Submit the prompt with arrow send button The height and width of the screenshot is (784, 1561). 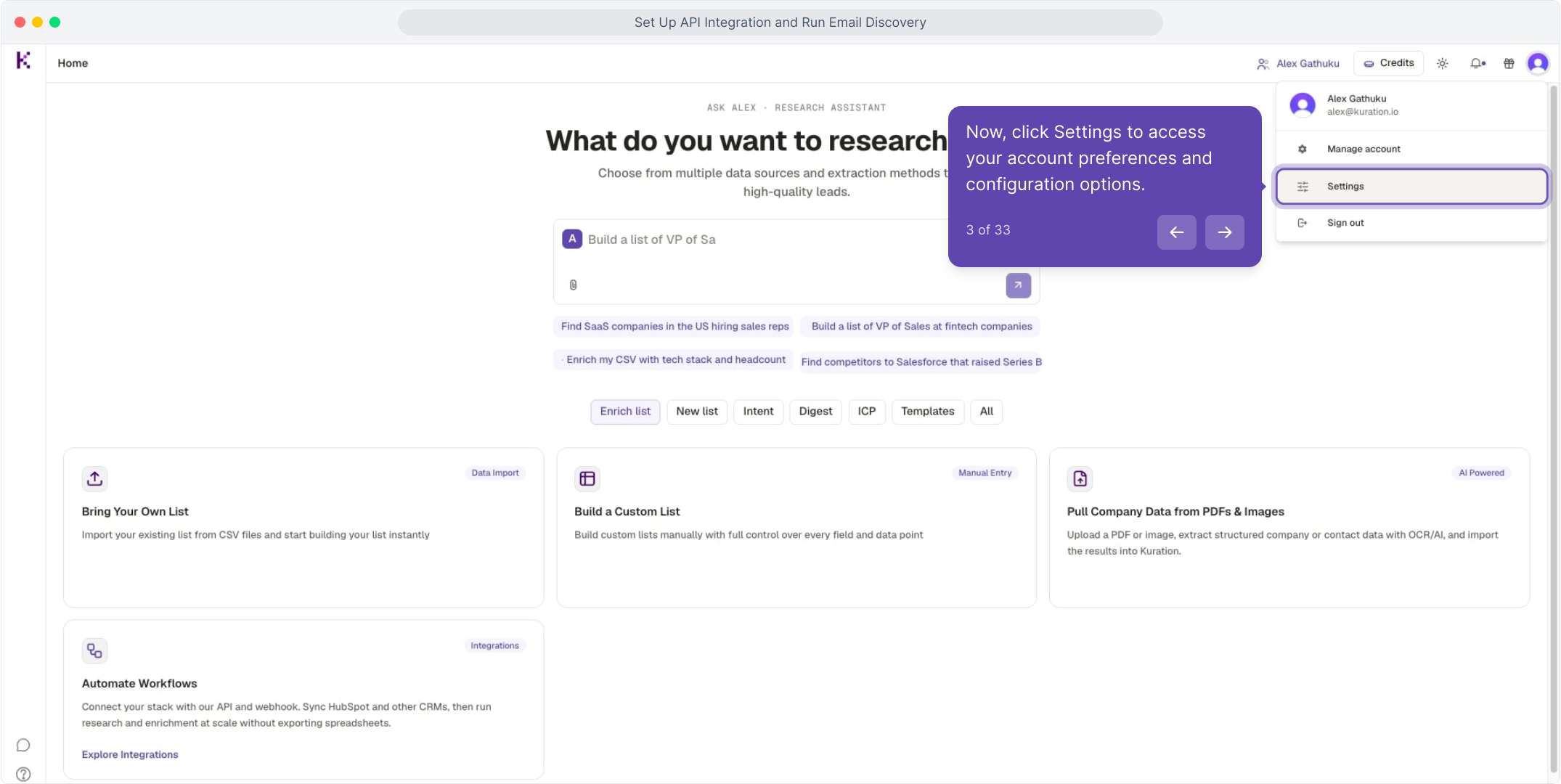tap(1018, 285)
